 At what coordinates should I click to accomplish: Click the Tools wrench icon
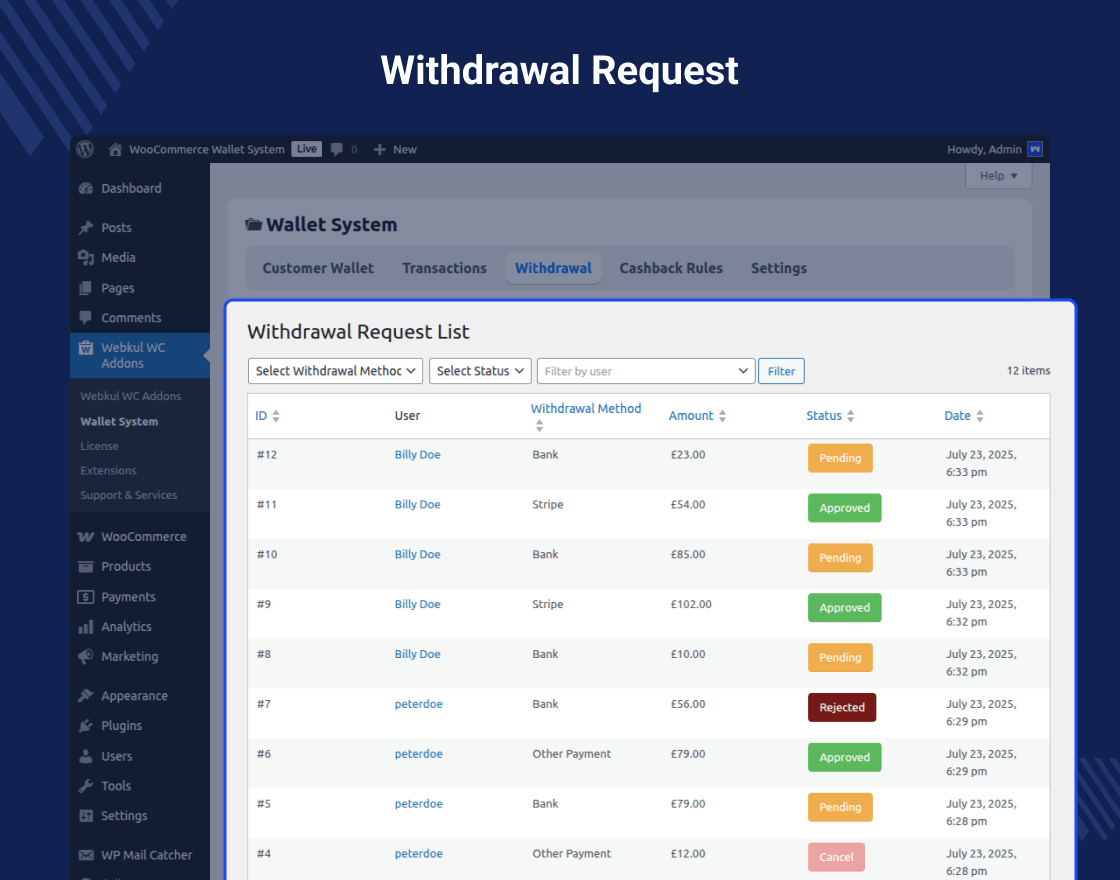click(x=86, y=786)
